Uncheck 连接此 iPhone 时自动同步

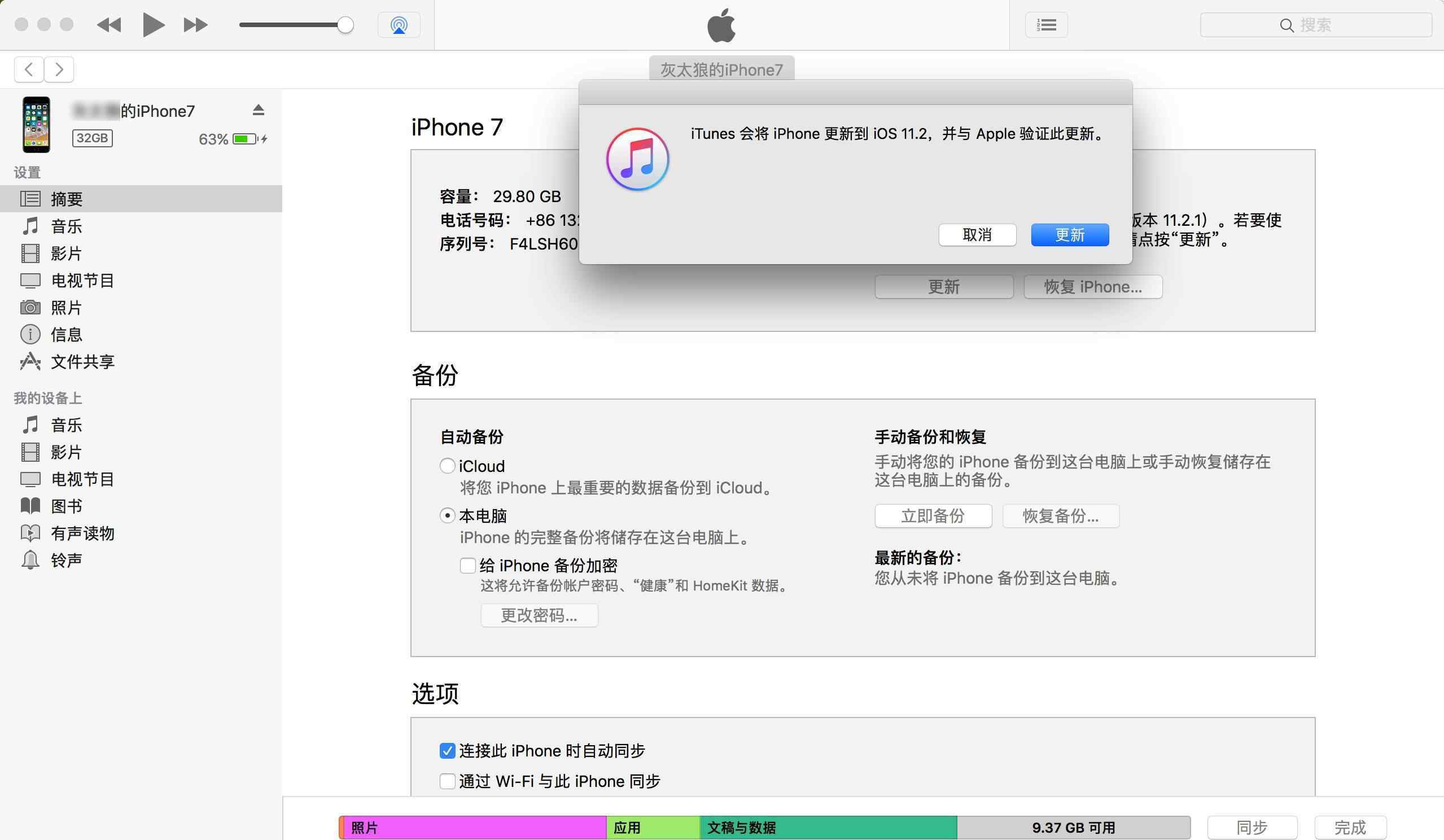pos(448,751)
